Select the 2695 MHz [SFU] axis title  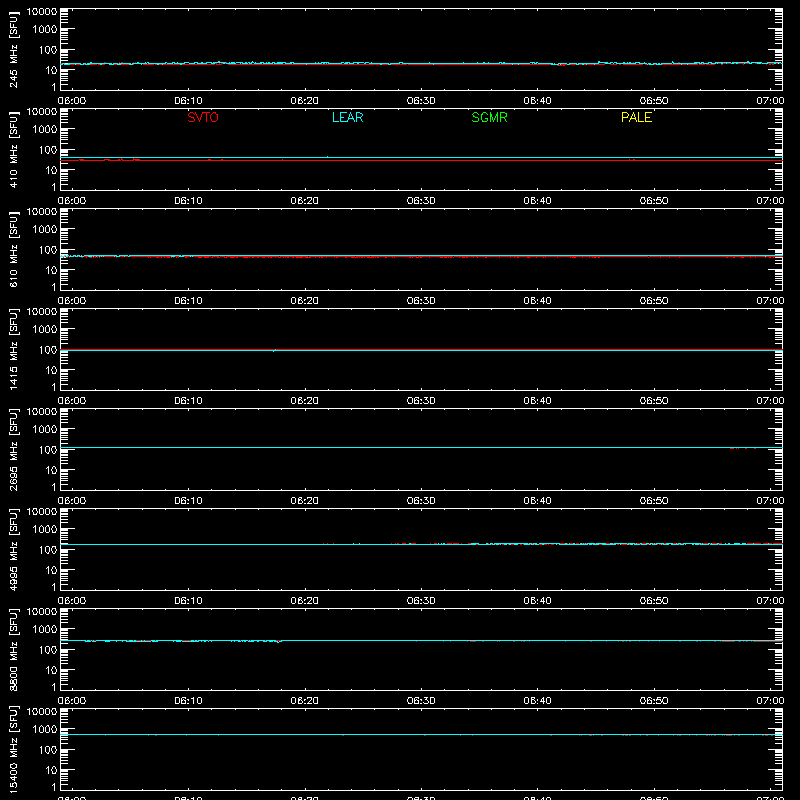[x=14, y=449]
